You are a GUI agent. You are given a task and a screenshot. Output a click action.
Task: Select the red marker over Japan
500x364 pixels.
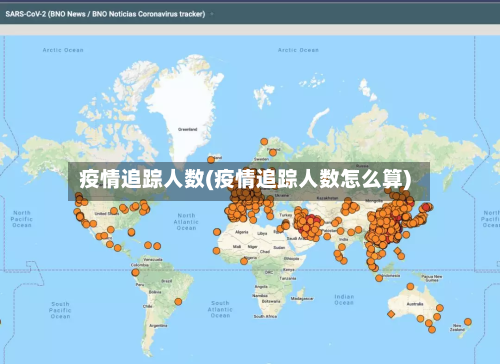[426, 207]
